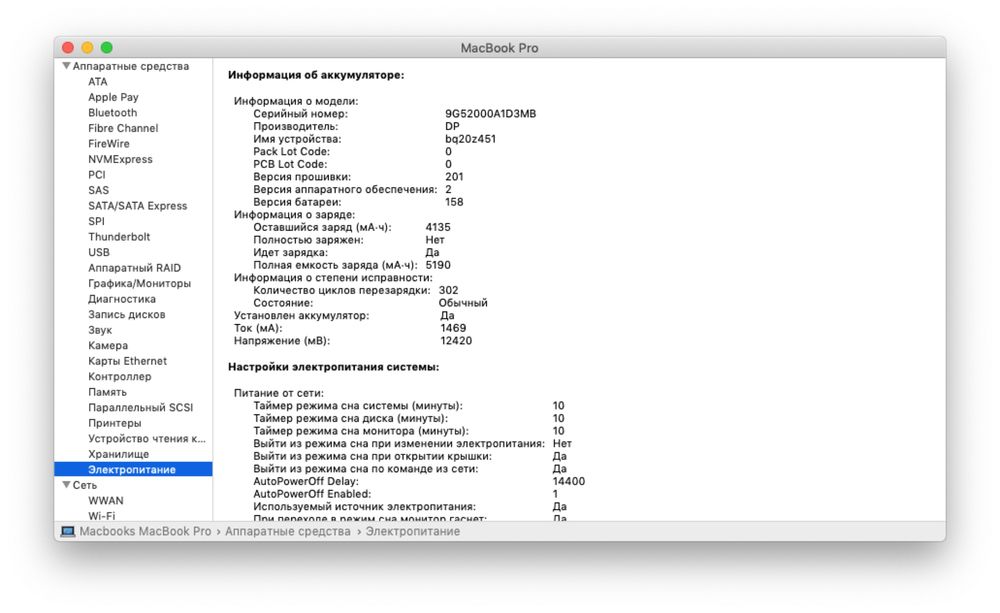Open the Thunderbolt sidebar entry

(x=119, y=237)
